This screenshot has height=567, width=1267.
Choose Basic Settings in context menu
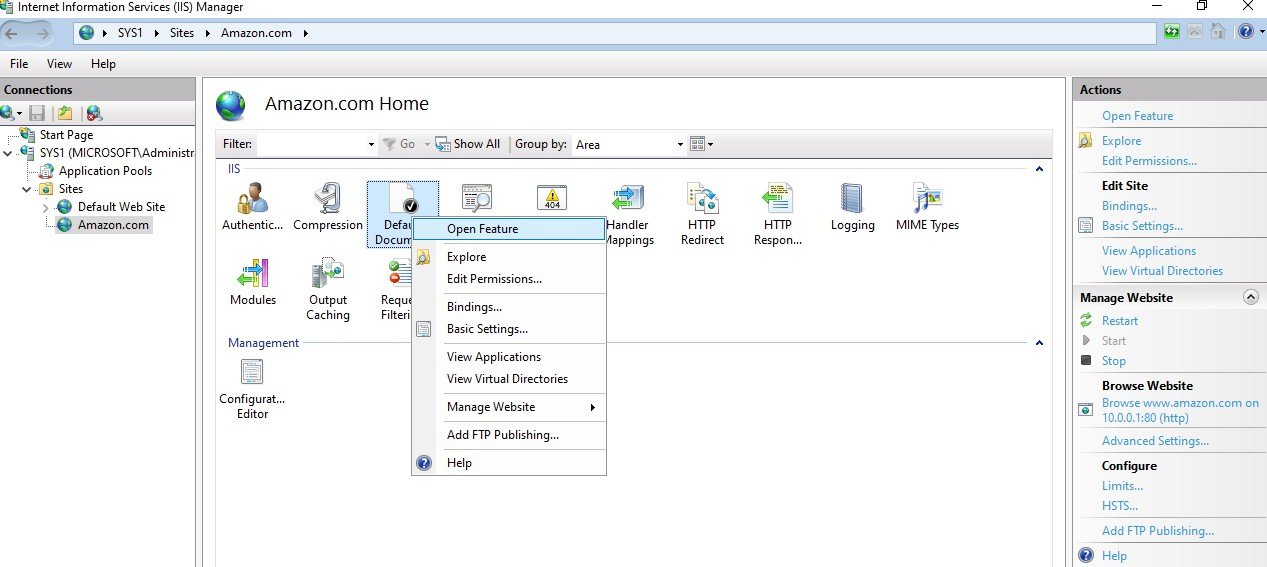508,329
